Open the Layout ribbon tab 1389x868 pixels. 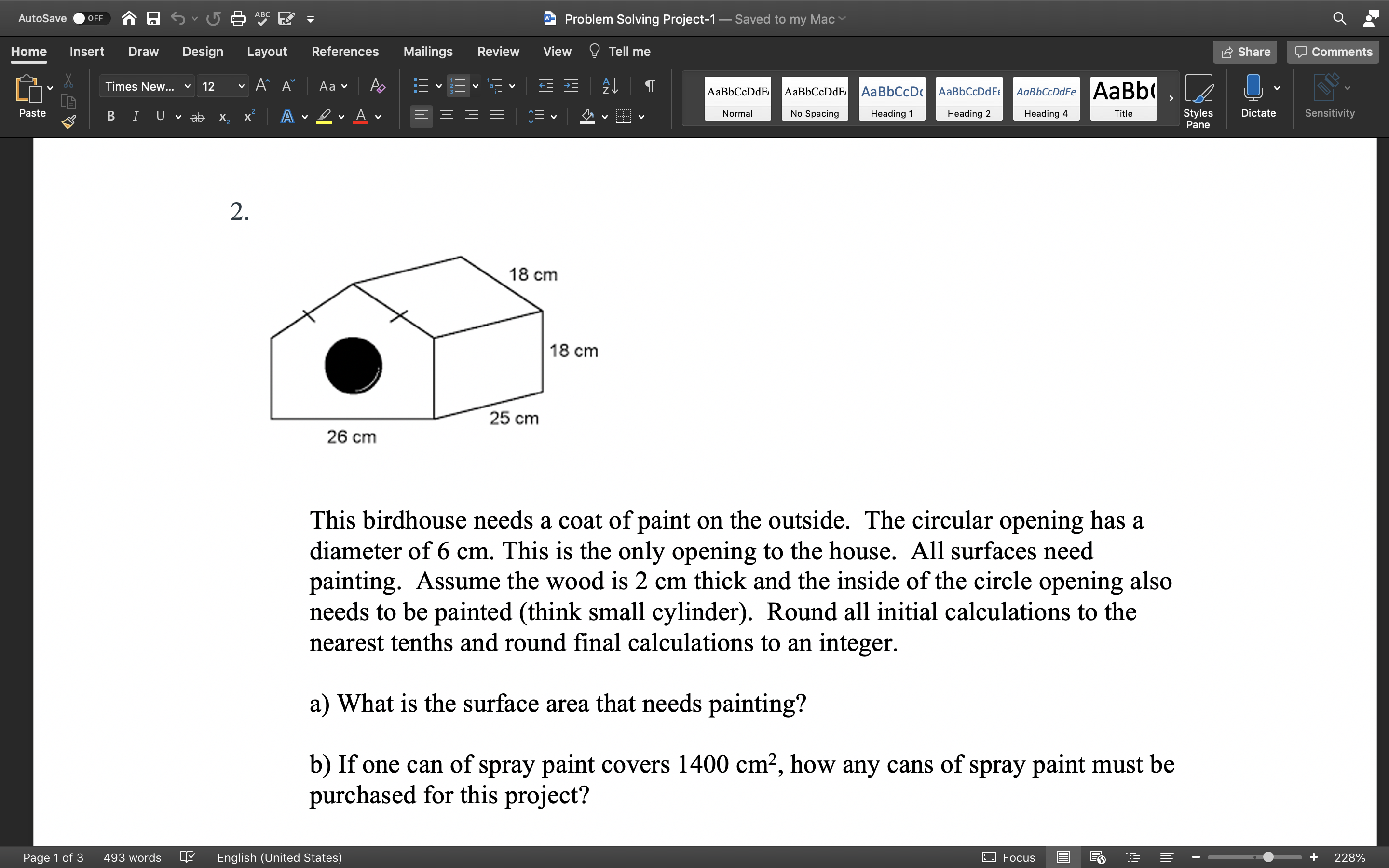pos(266,52)
